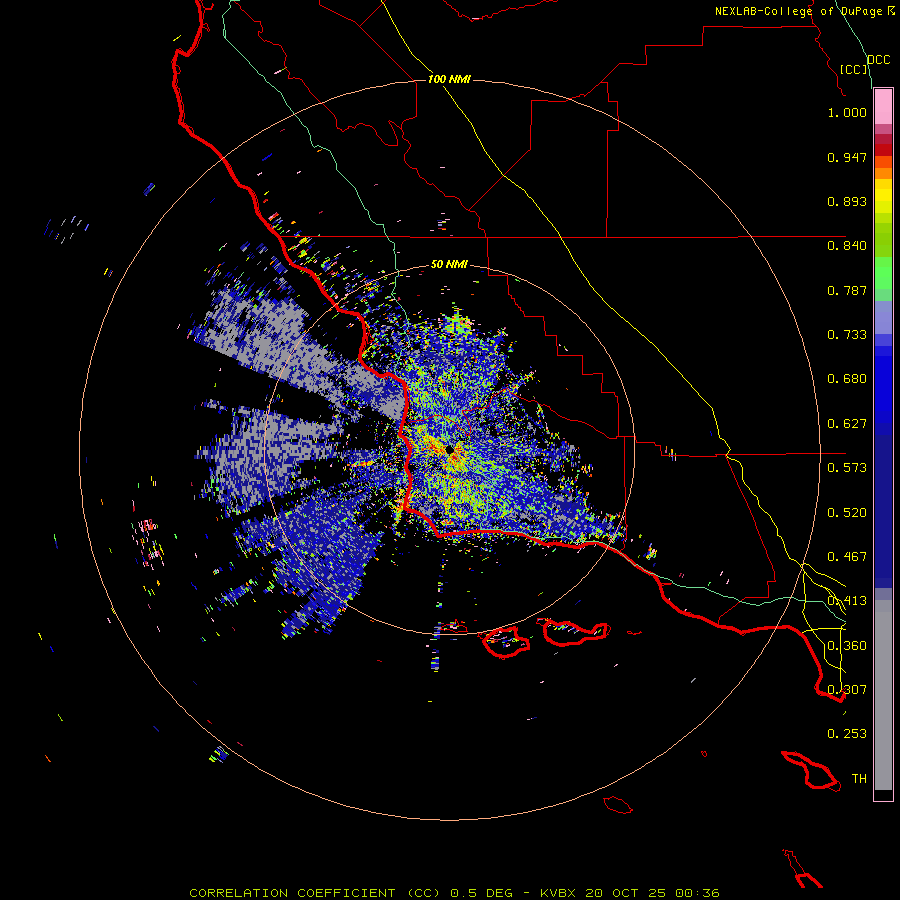Click the 0.627 legend value
This screenshot has width=900, height=900.
coord(847,424)
